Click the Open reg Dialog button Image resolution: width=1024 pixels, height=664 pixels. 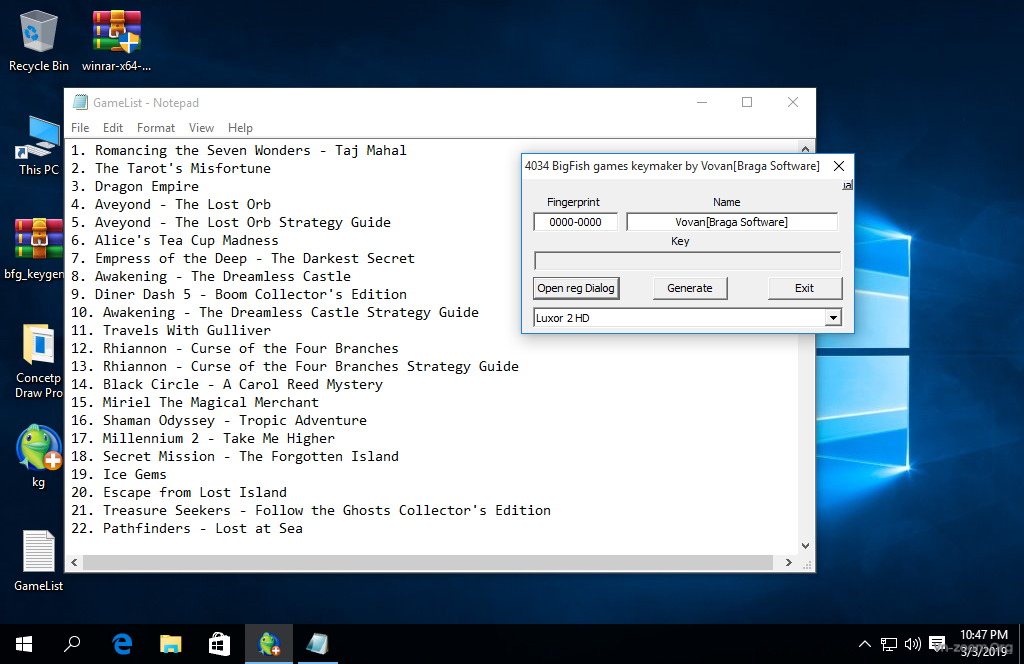(x=576, y=288)
